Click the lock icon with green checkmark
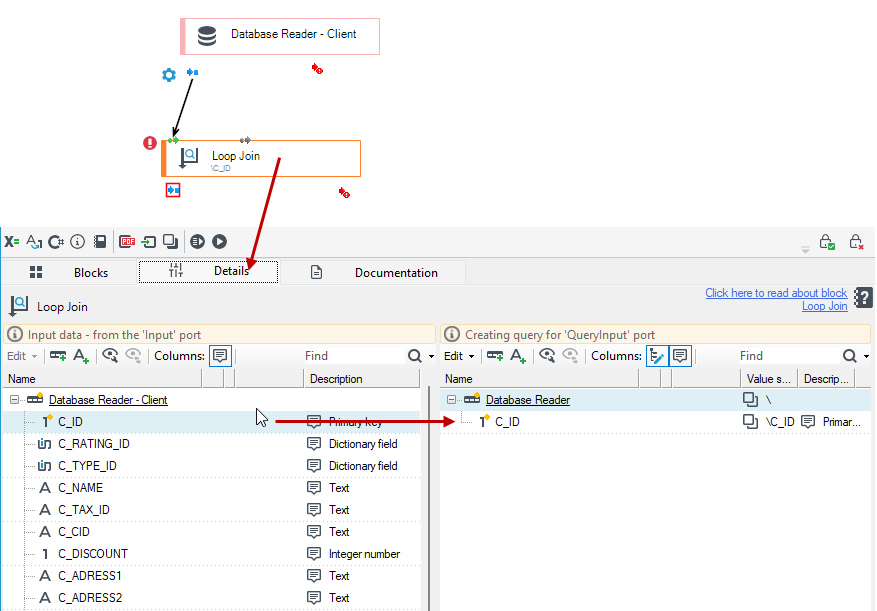The image size is (877, 611). [x=827, y=242]
